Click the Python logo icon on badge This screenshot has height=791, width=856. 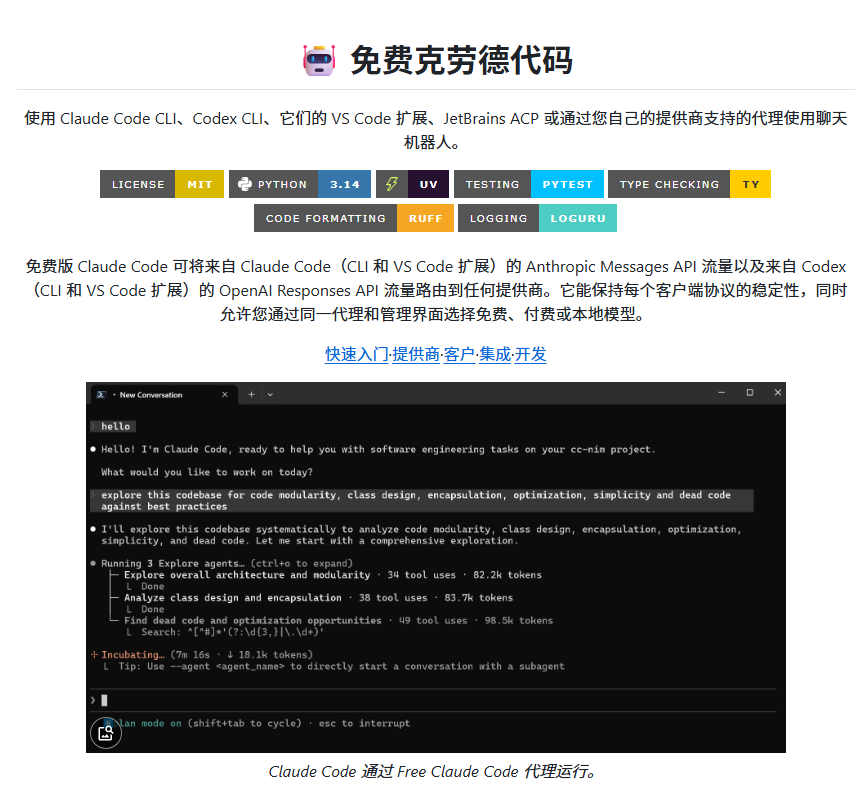(245, 184)
